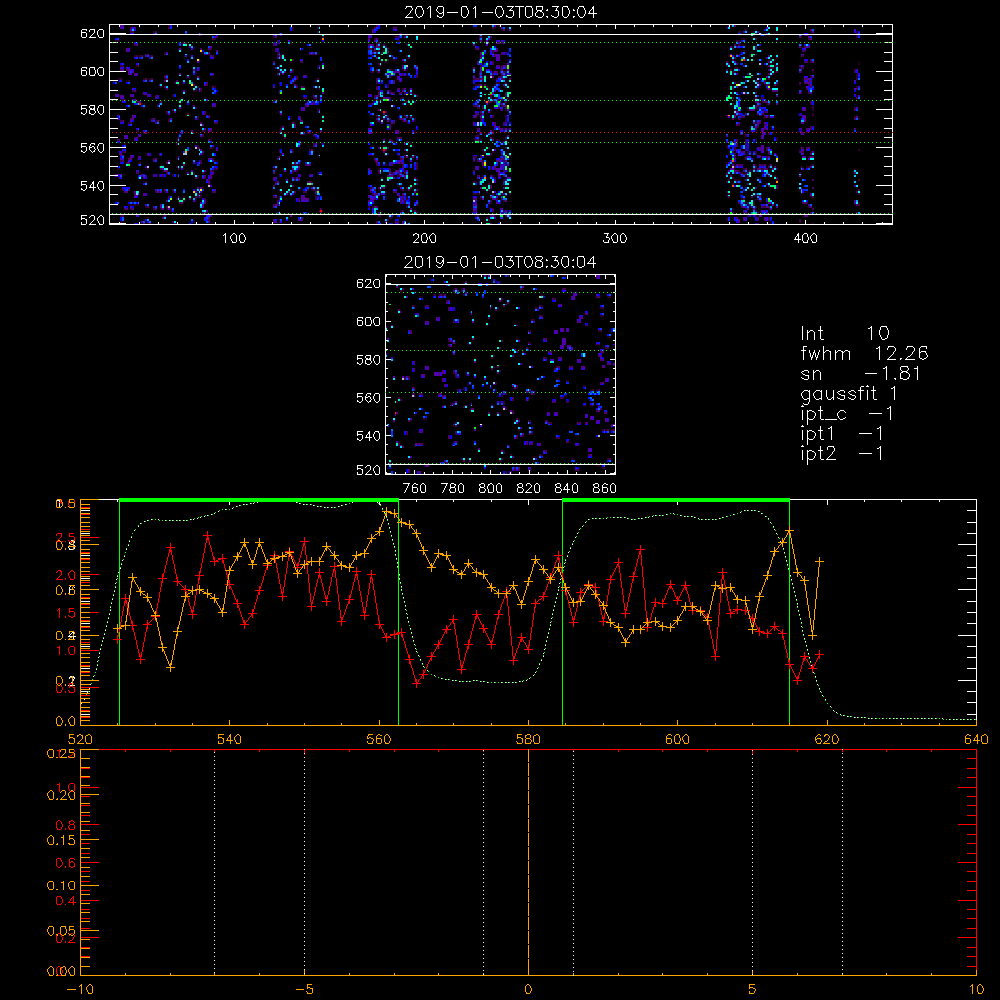Click orange y-axis label 0.15 of the bottom plot
The width and height of the screenshot is (1000, 1000).
tap(61, 840)
